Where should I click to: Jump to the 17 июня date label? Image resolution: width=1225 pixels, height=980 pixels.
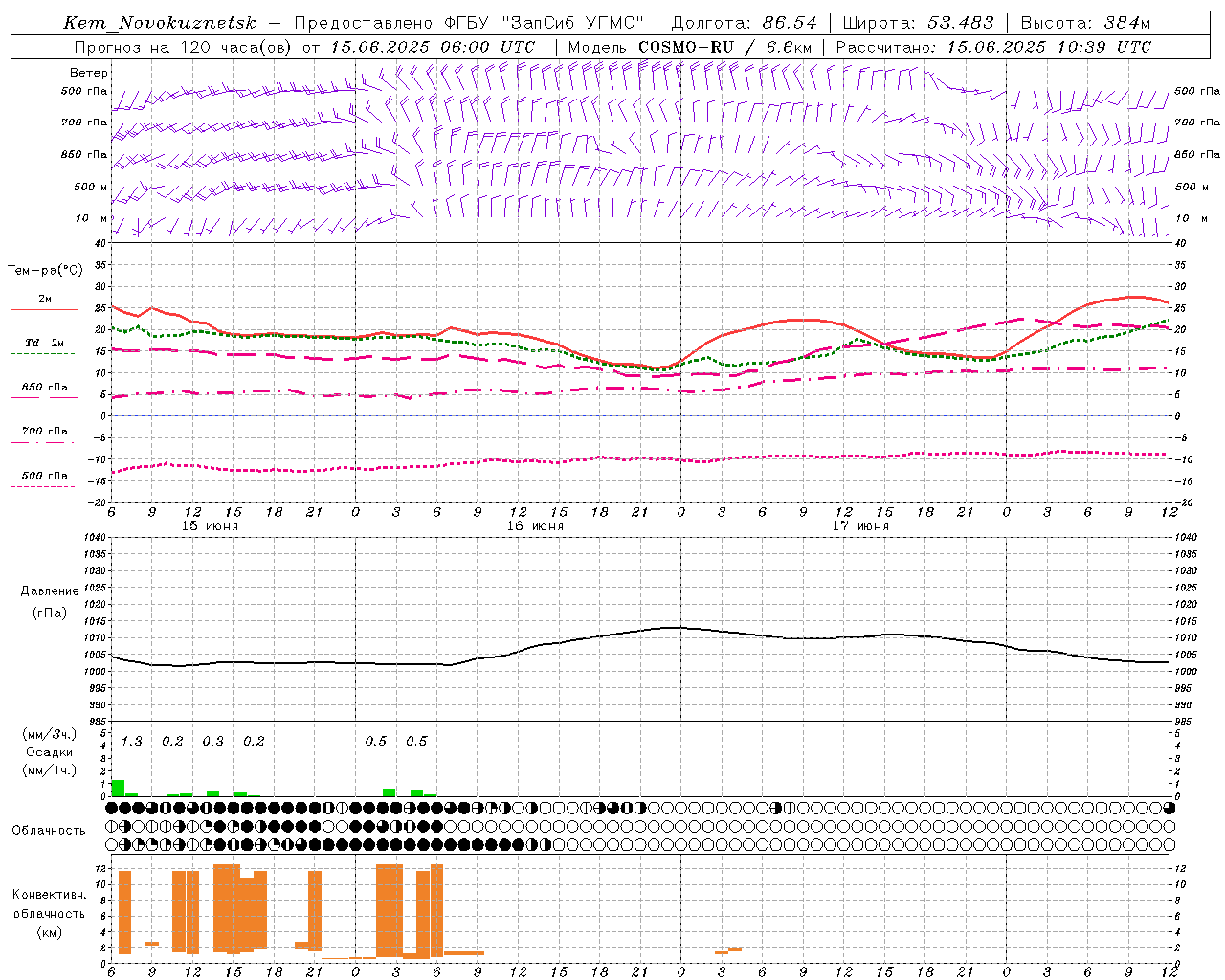pyautogui.click(x=860, y=526)
